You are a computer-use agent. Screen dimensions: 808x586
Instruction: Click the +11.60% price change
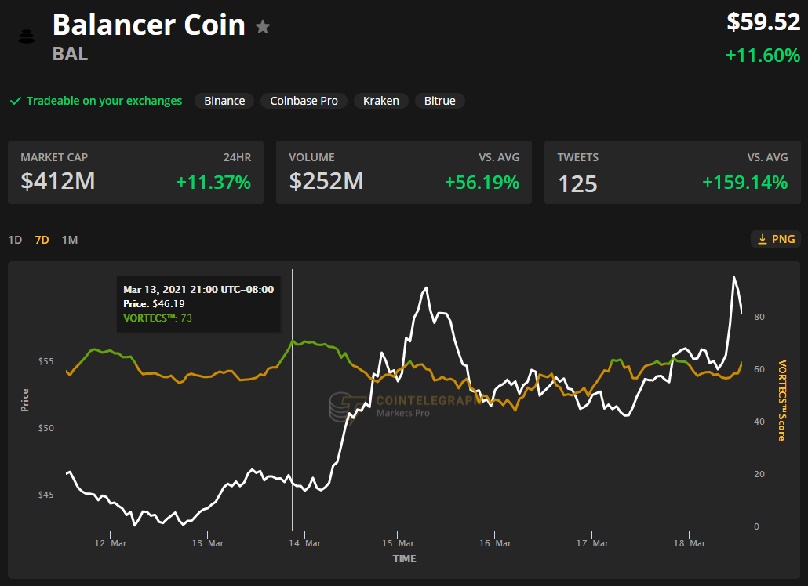[763, 55]
